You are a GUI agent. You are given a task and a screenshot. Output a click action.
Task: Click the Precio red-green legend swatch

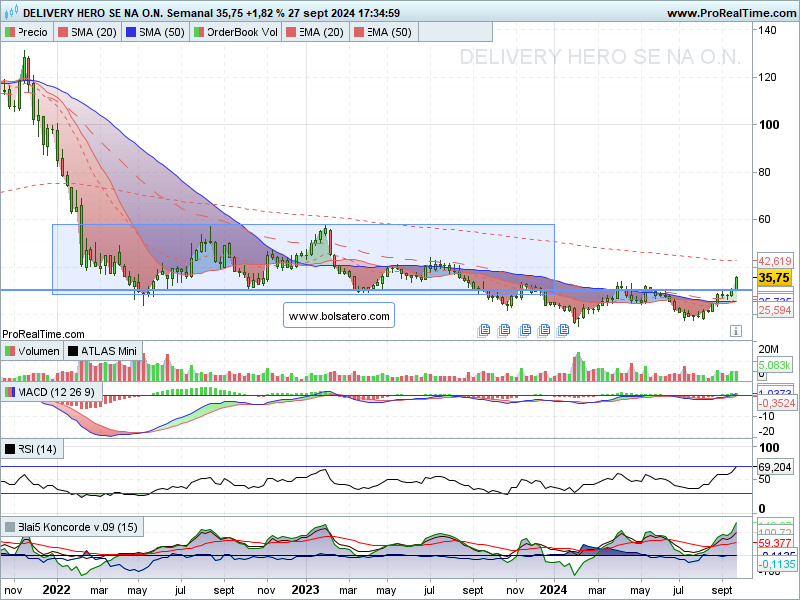pos(10,32)
